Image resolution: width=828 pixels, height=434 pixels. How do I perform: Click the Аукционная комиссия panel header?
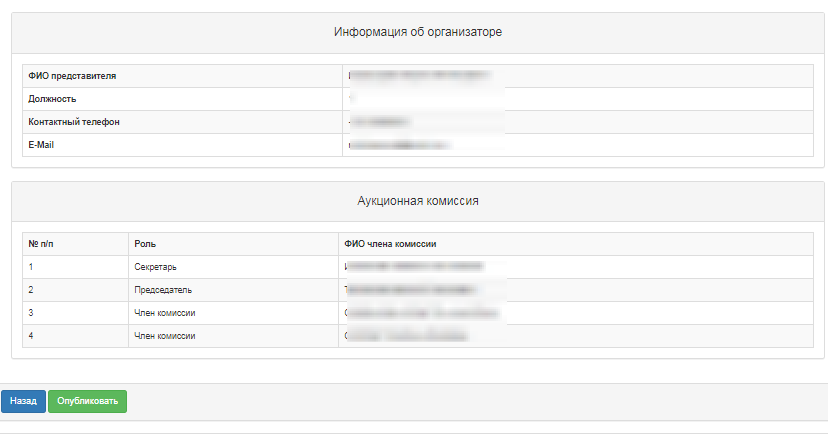pyautogui.click(x=418, y=201)
